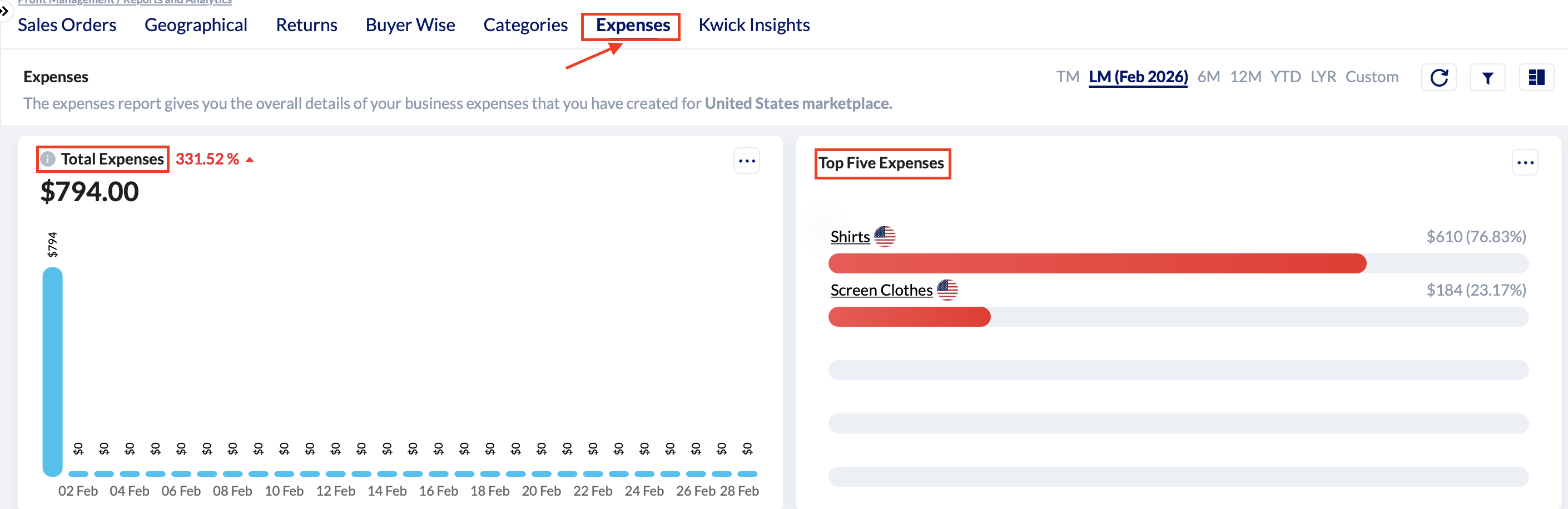This screenshot has width=1568, height=509.
Task: Switch to the Sales Orders tab
Action: 67,25
